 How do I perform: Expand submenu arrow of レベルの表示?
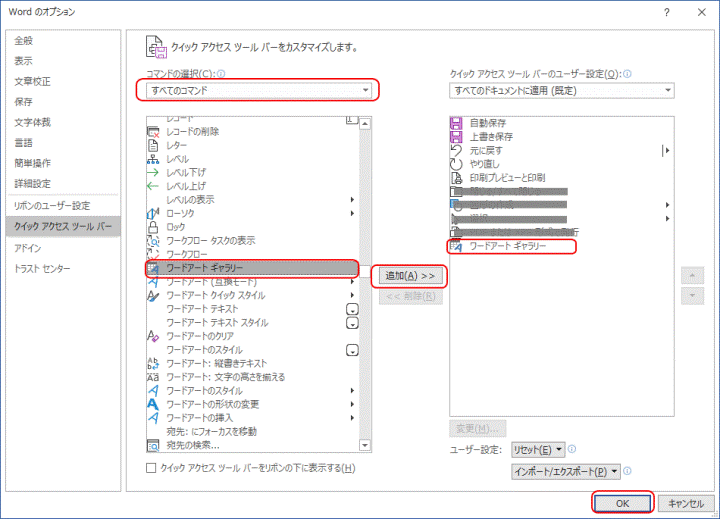pos(352,200)
